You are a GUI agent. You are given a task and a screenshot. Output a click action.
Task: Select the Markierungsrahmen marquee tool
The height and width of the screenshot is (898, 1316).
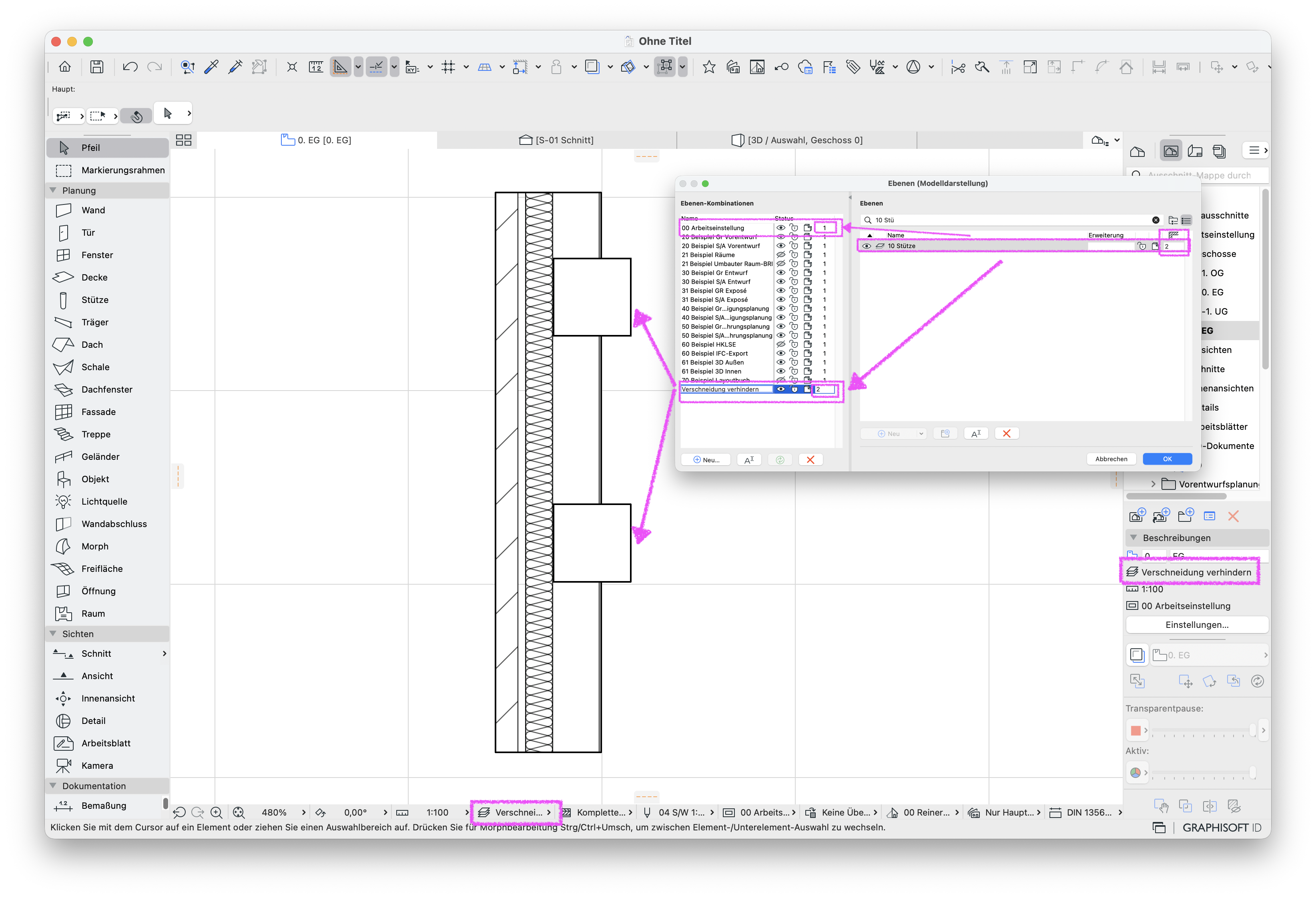click(108, 170)
